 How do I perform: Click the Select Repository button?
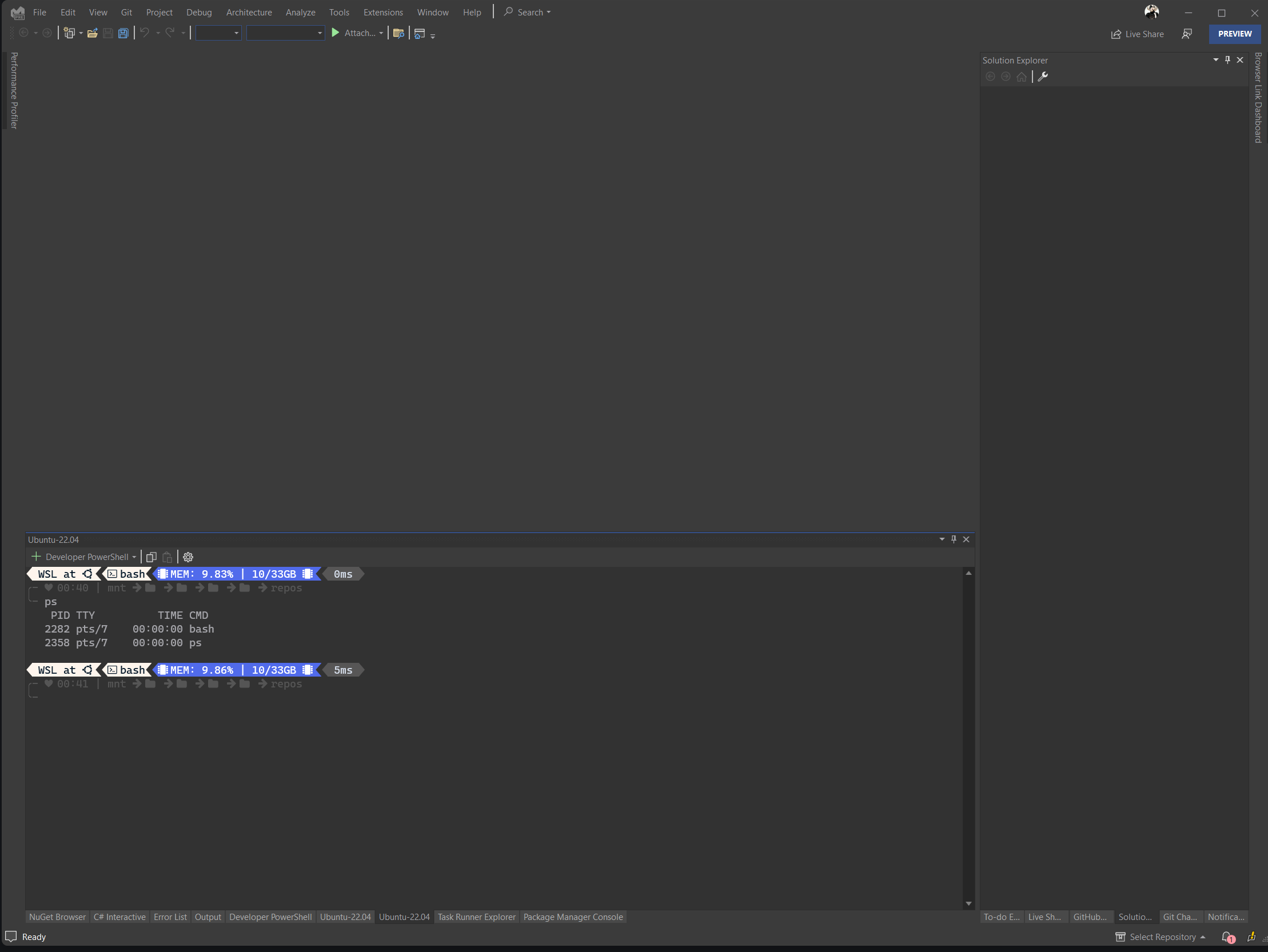(x=1160, y=936)
